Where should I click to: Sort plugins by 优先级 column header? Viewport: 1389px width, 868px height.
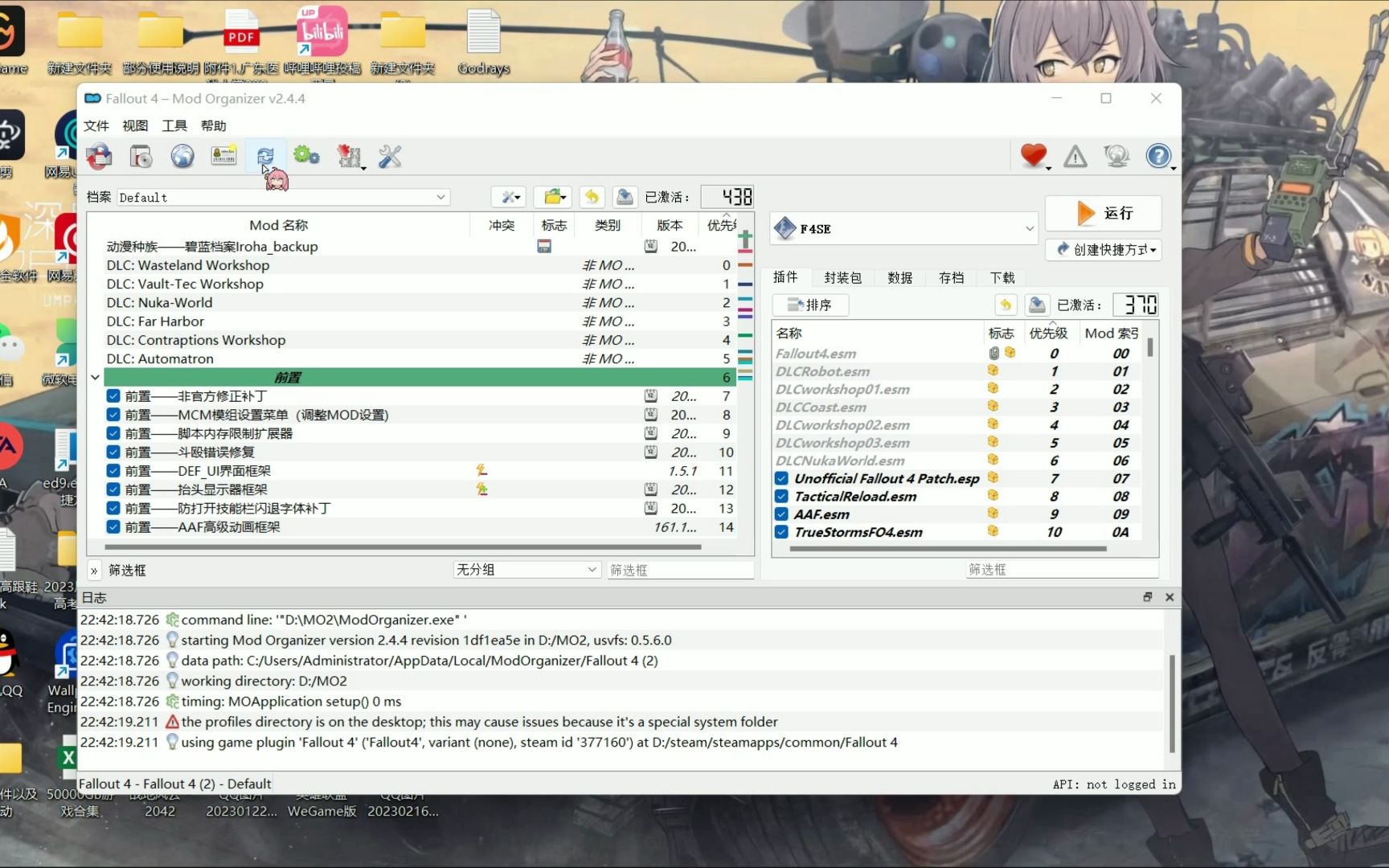1048,333
